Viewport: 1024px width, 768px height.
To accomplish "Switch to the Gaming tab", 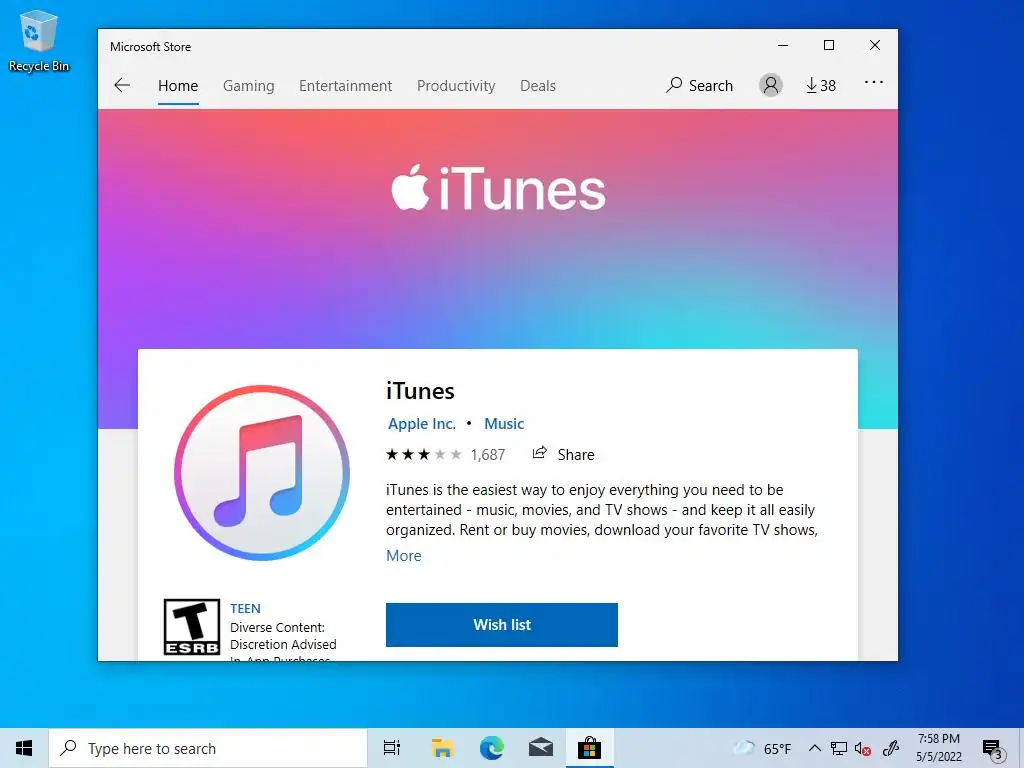I will tap(248, 86).
